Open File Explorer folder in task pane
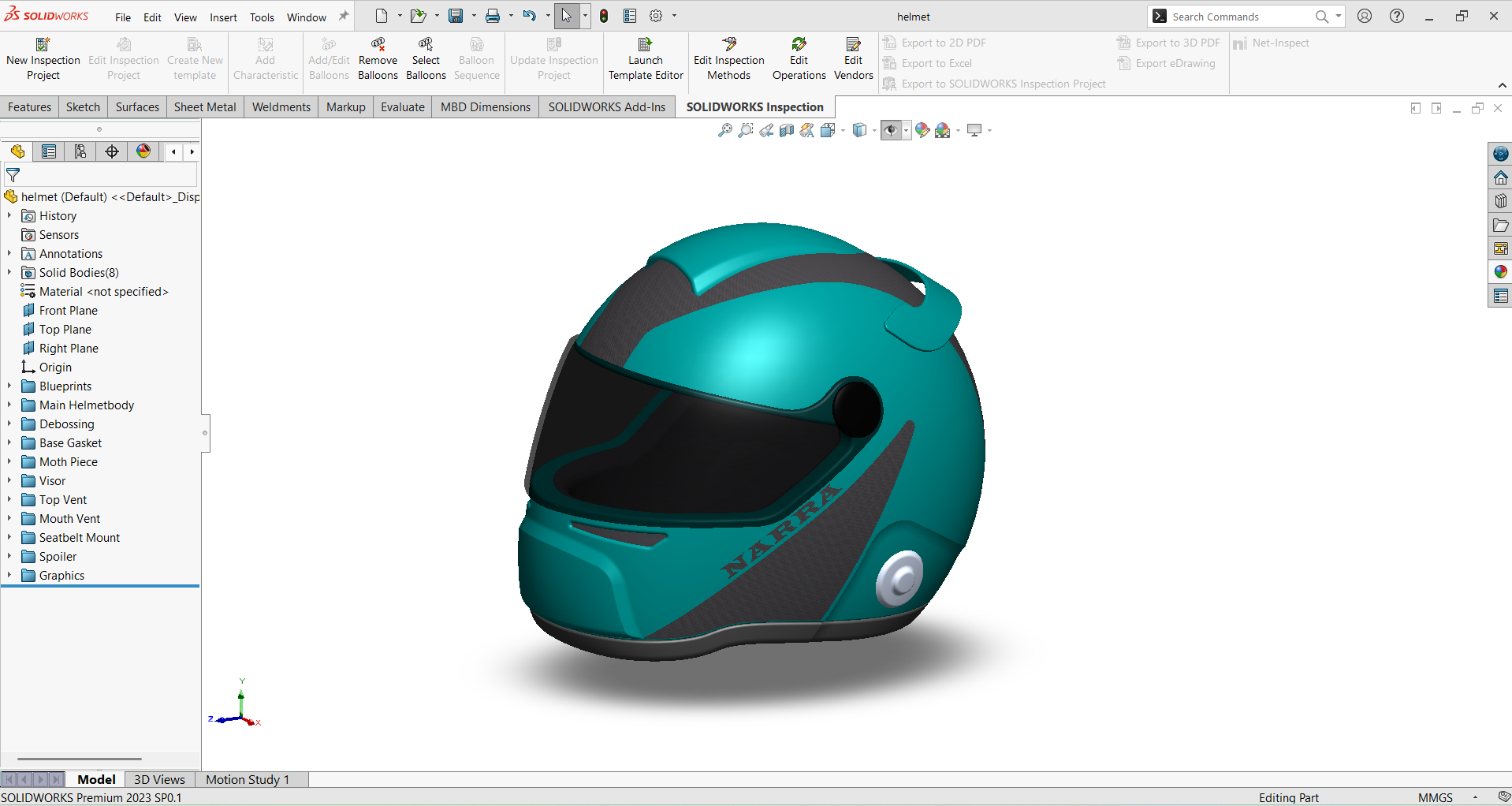Image resolution: width=1512 pixels, height=806 pixels. pos(1501,225)
